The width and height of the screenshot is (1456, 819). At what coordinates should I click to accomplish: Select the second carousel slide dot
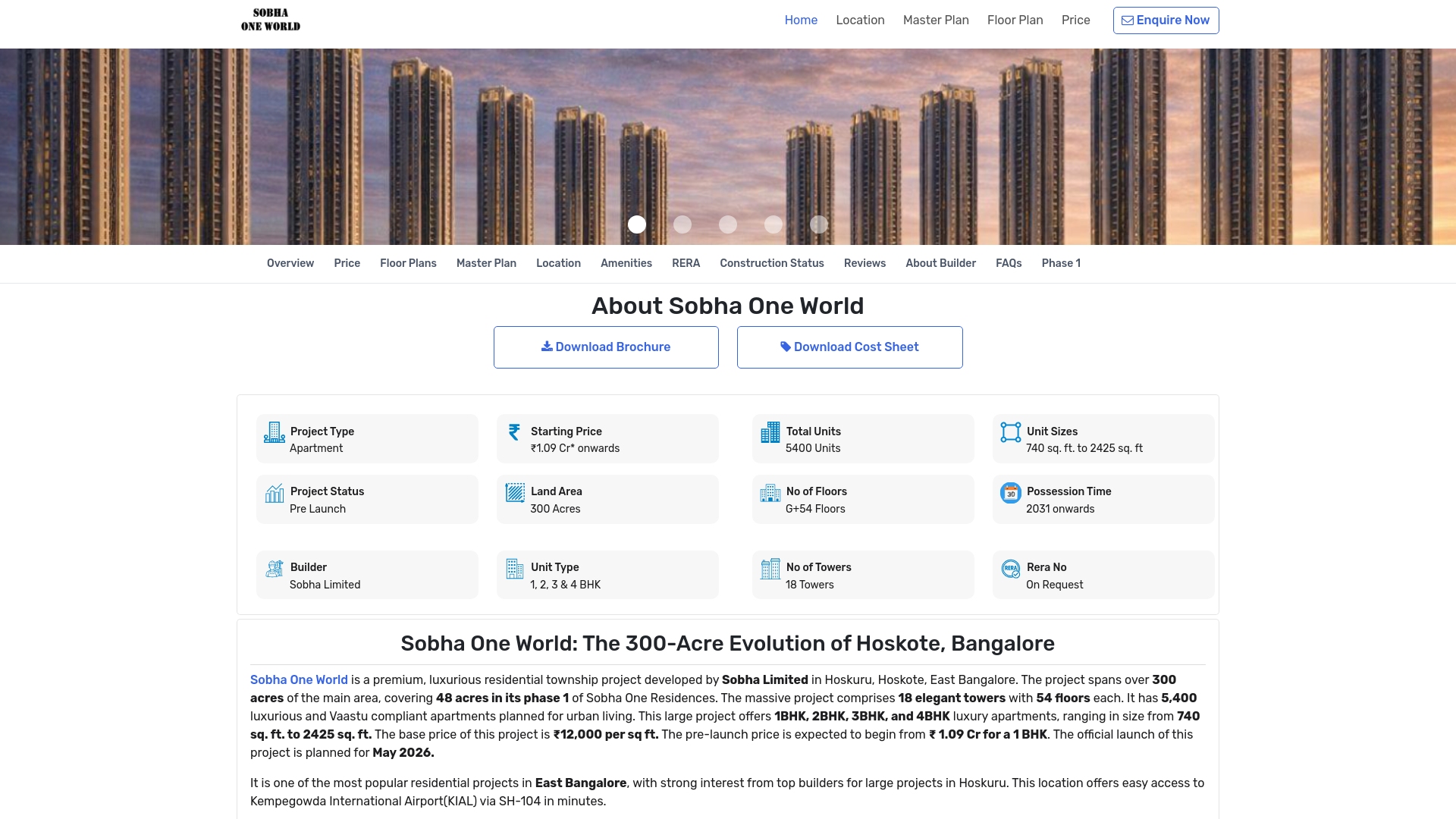(682, 224)
